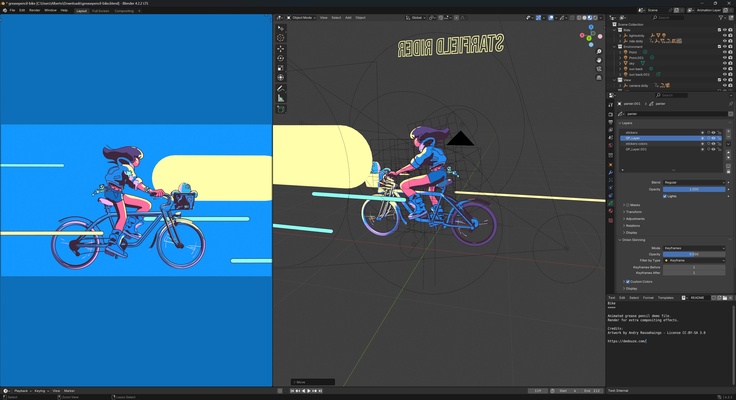Select the Cursor tool
This screenshot has height=400, width=736.
coord(281,38)
